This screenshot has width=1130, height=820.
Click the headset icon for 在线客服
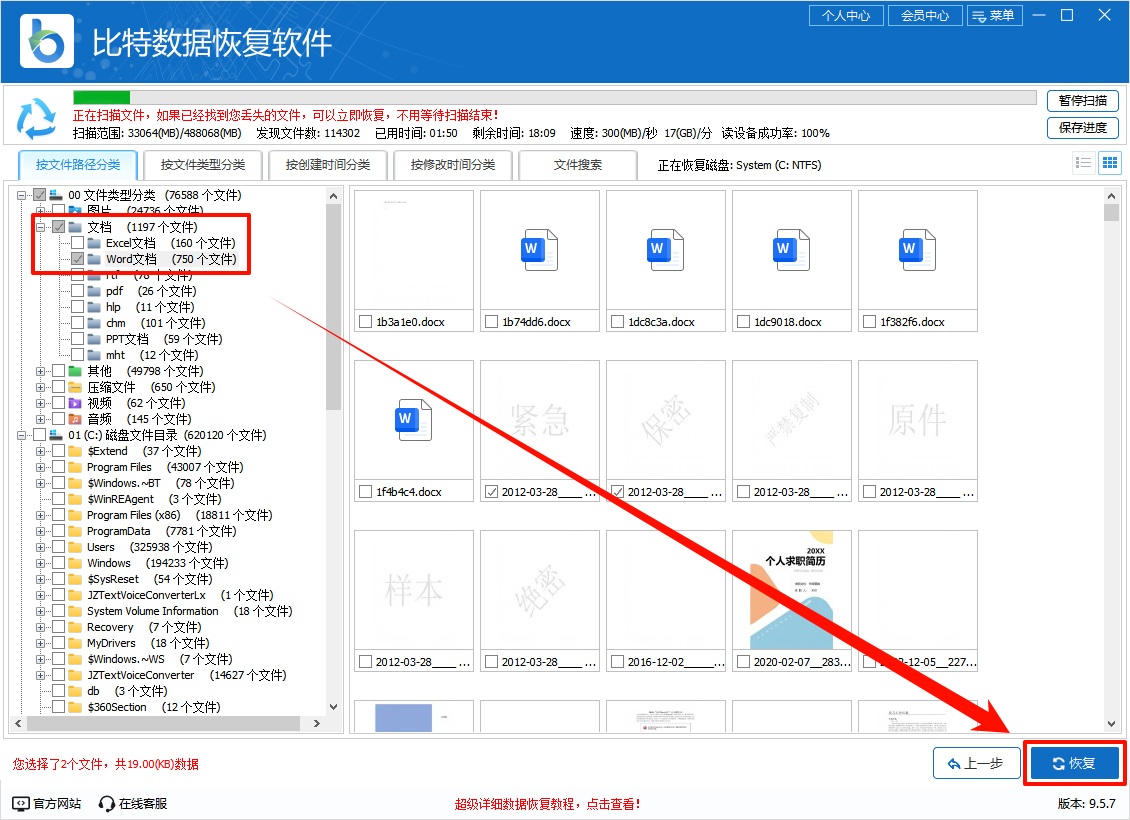pos(103,802)
